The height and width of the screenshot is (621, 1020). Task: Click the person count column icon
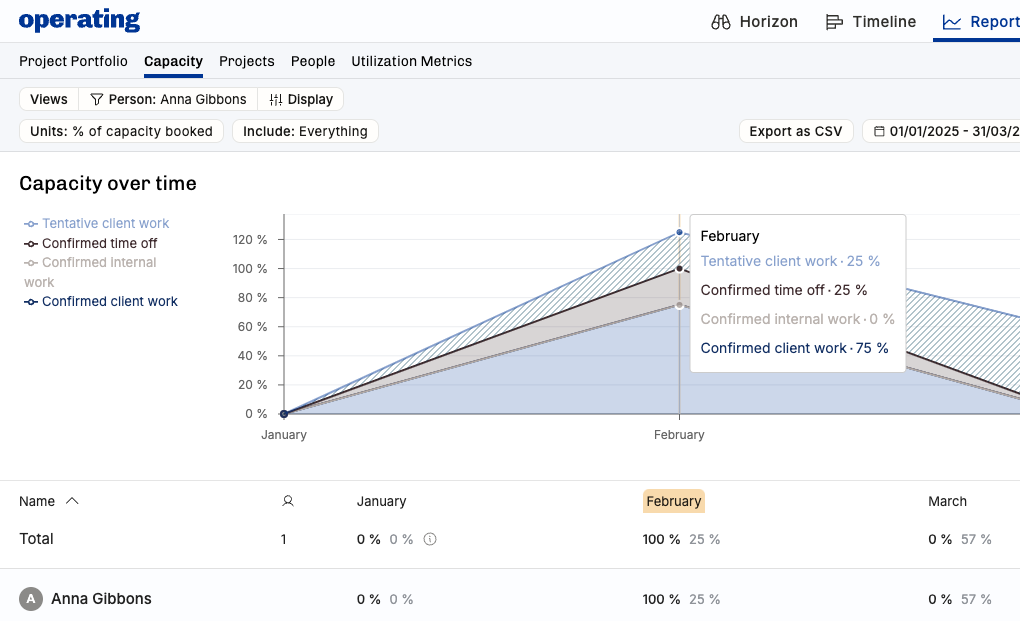288,501
